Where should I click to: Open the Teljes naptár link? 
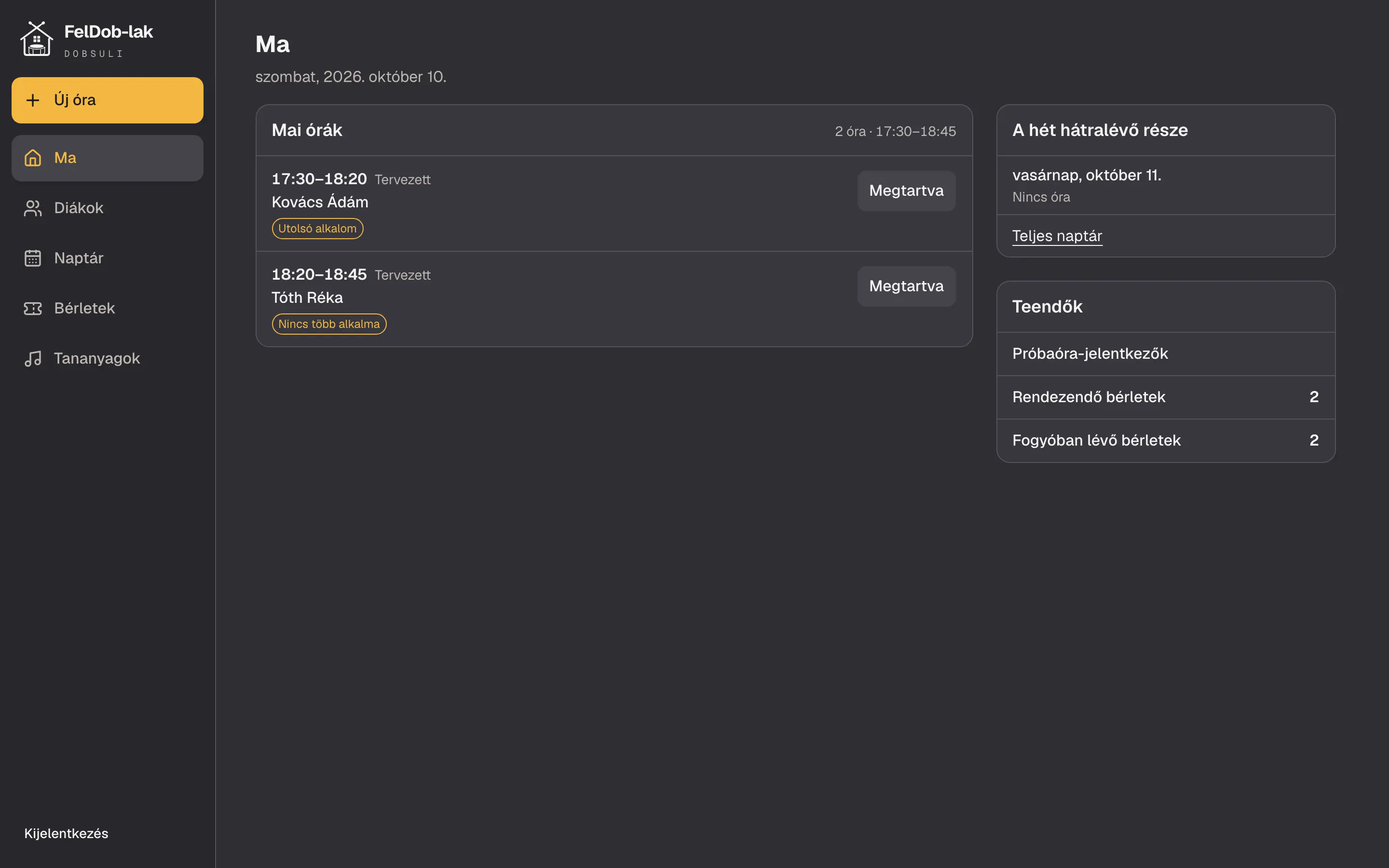coord(1057,236)
